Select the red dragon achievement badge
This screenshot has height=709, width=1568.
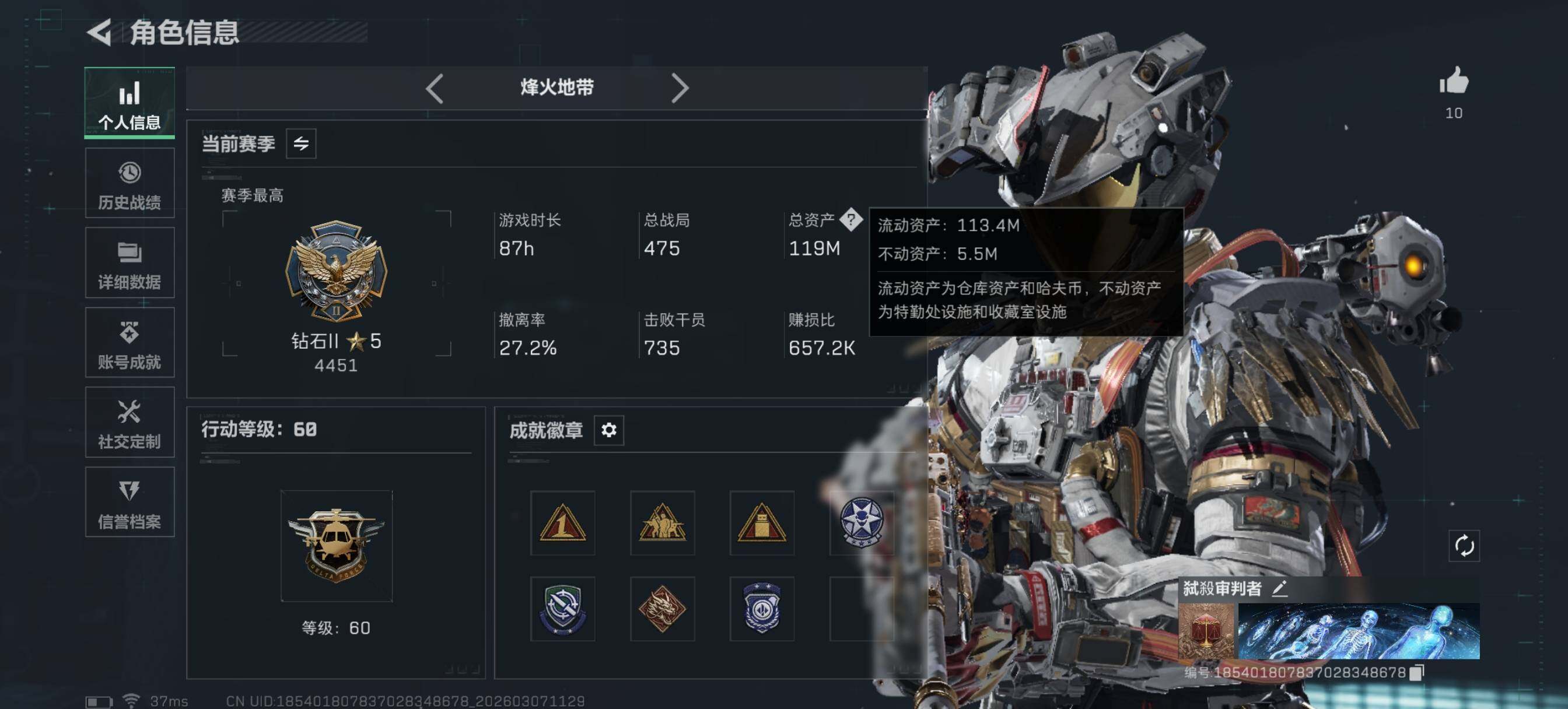(662, 609)
